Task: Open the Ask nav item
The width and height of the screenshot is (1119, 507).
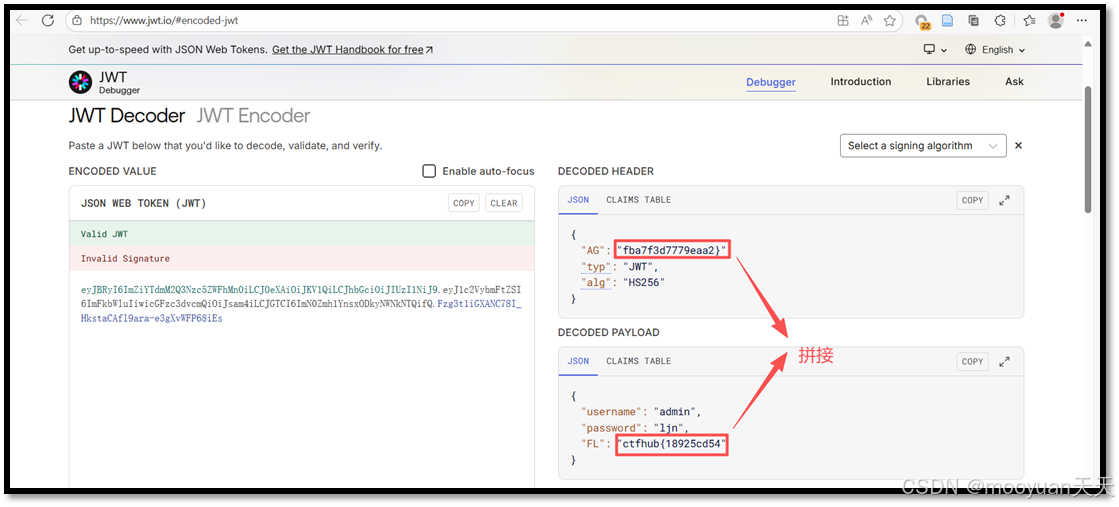Action: tap(1014, 81)
